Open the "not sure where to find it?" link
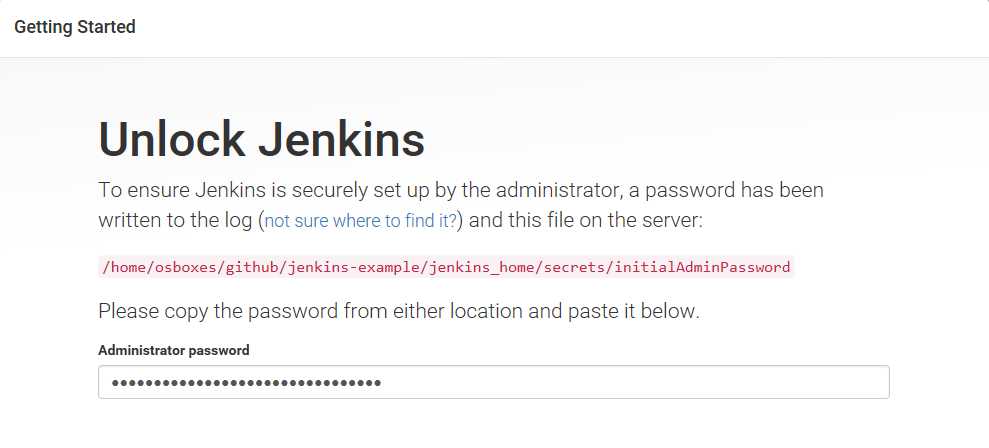 pyautogui.click(x=360, y=221)
